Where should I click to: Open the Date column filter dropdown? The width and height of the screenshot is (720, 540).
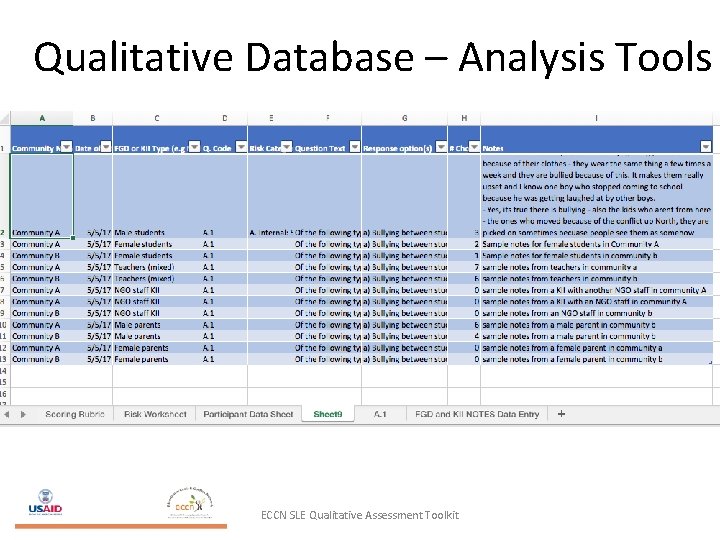(x=106, y=146)
